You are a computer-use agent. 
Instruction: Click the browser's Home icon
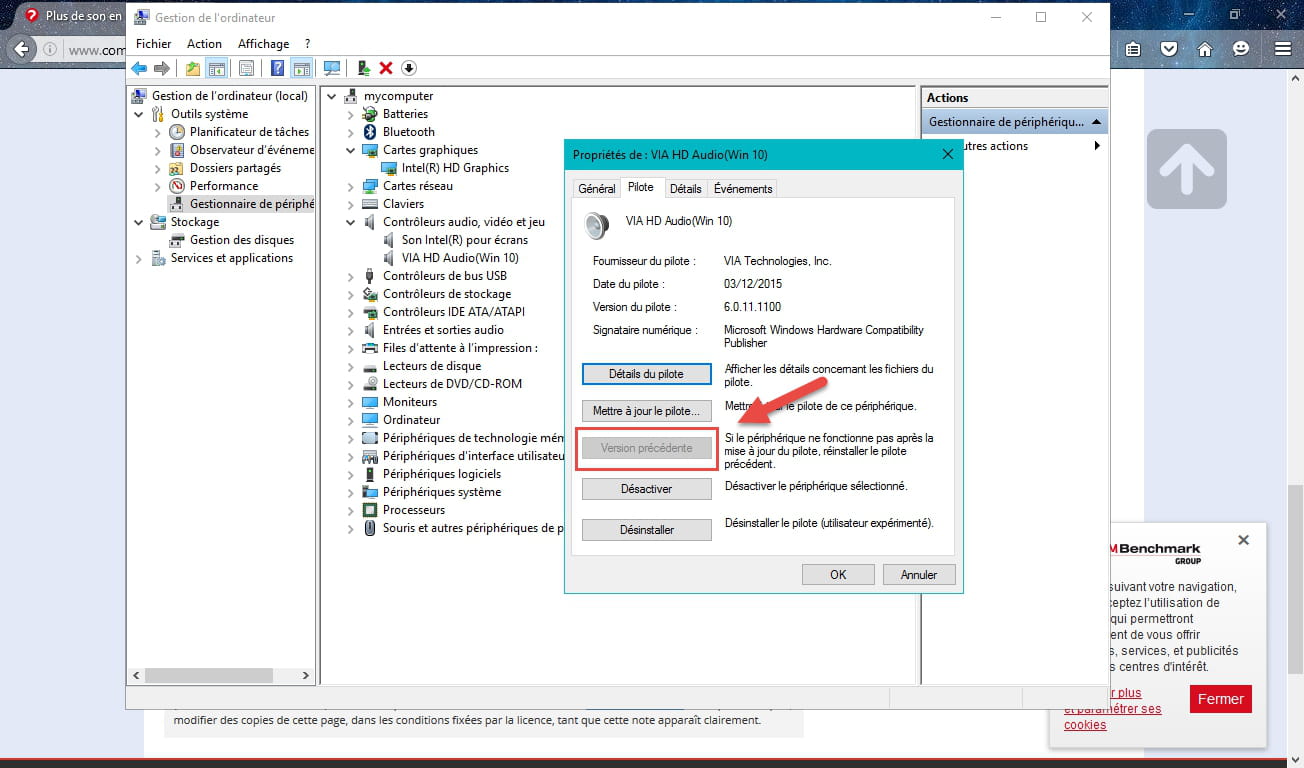click(1205, 49)
